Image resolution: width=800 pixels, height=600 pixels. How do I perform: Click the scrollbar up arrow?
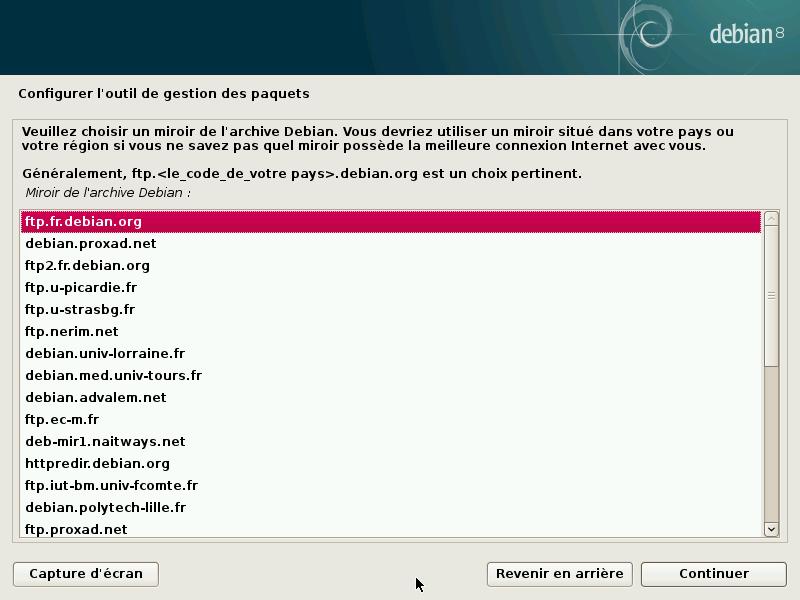[x=771, y=219]
